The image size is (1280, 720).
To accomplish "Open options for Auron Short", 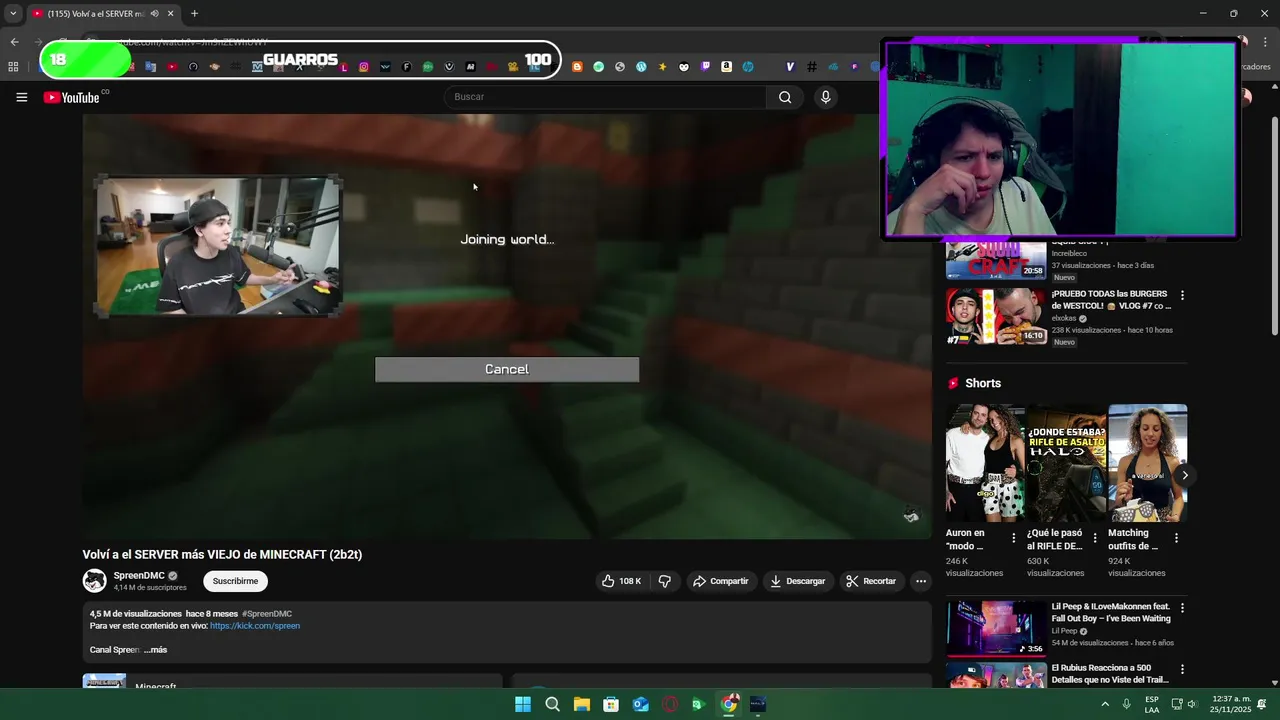I will click(x=1013, y=538).
